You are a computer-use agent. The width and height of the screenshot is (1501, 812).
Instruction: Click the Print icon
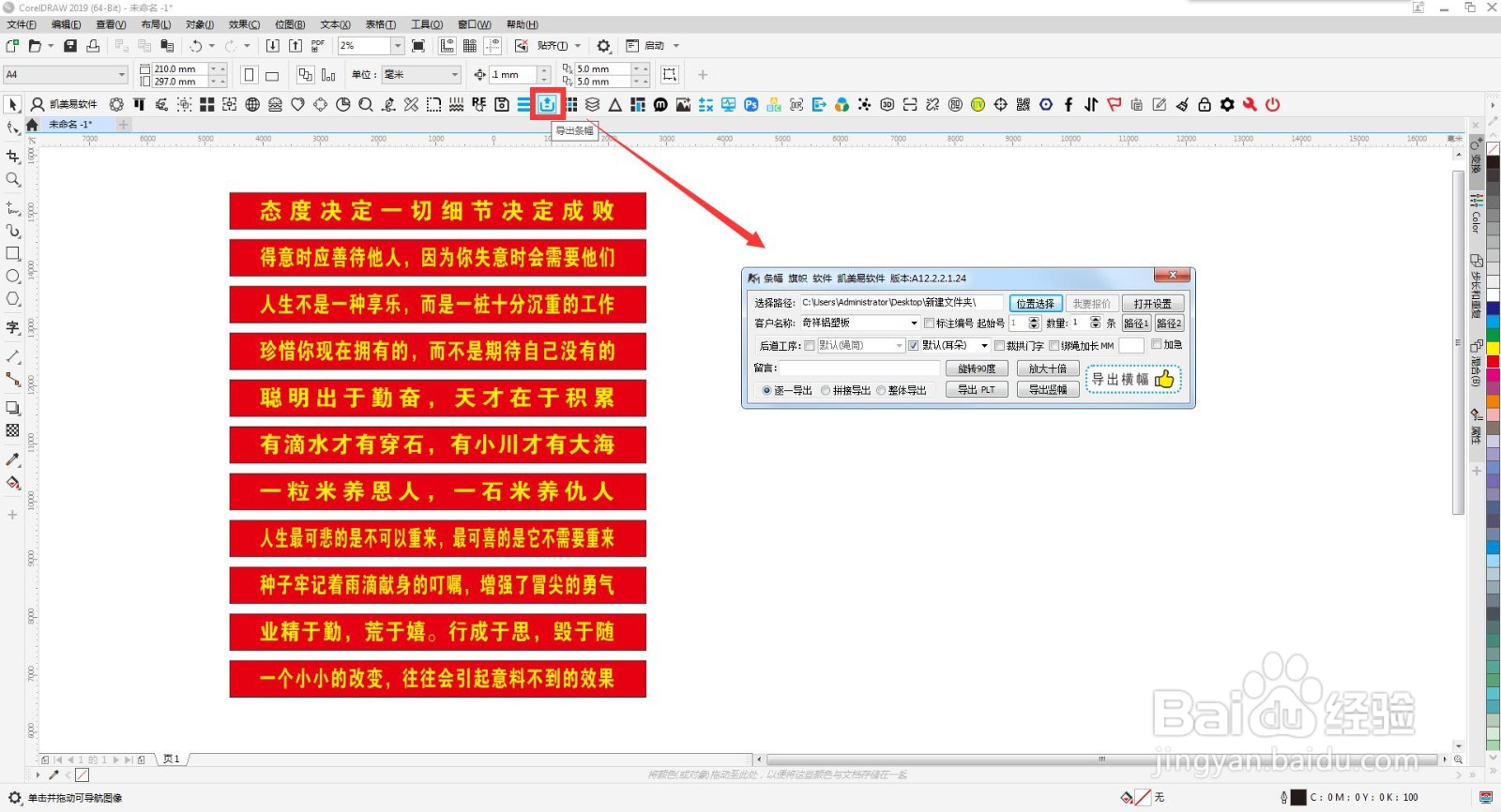(x=93, y=46)
